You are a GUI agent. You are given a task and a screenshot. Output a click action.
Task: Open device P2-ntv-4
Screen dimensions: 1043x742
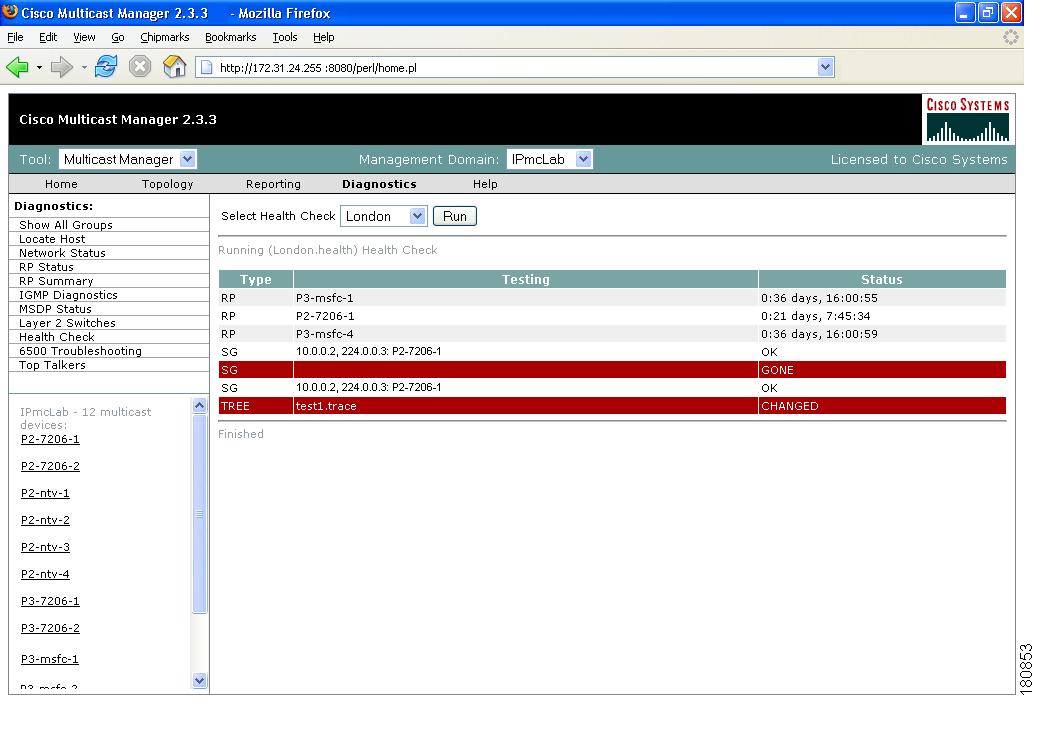45,574
